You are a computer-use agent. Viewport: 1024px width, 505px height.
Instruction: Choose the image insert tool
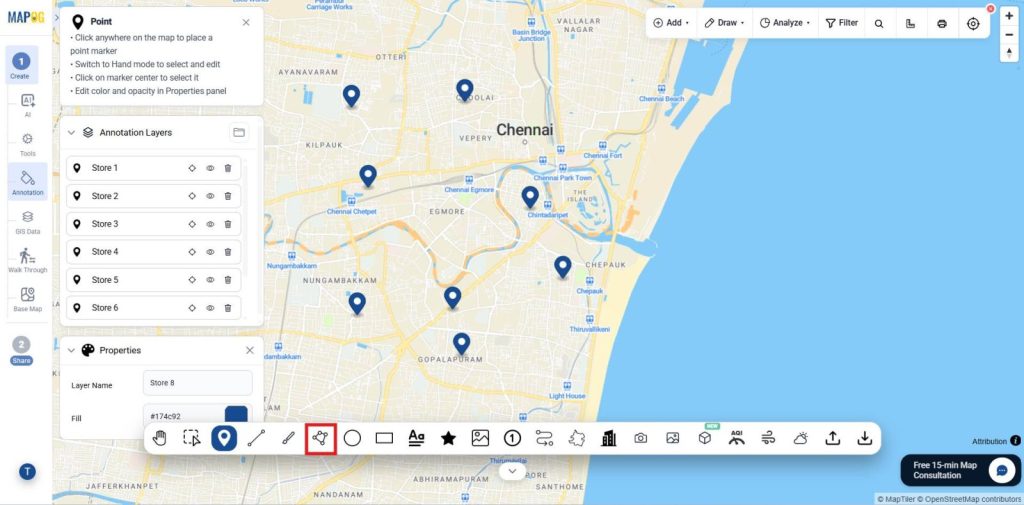pos(480,438)
